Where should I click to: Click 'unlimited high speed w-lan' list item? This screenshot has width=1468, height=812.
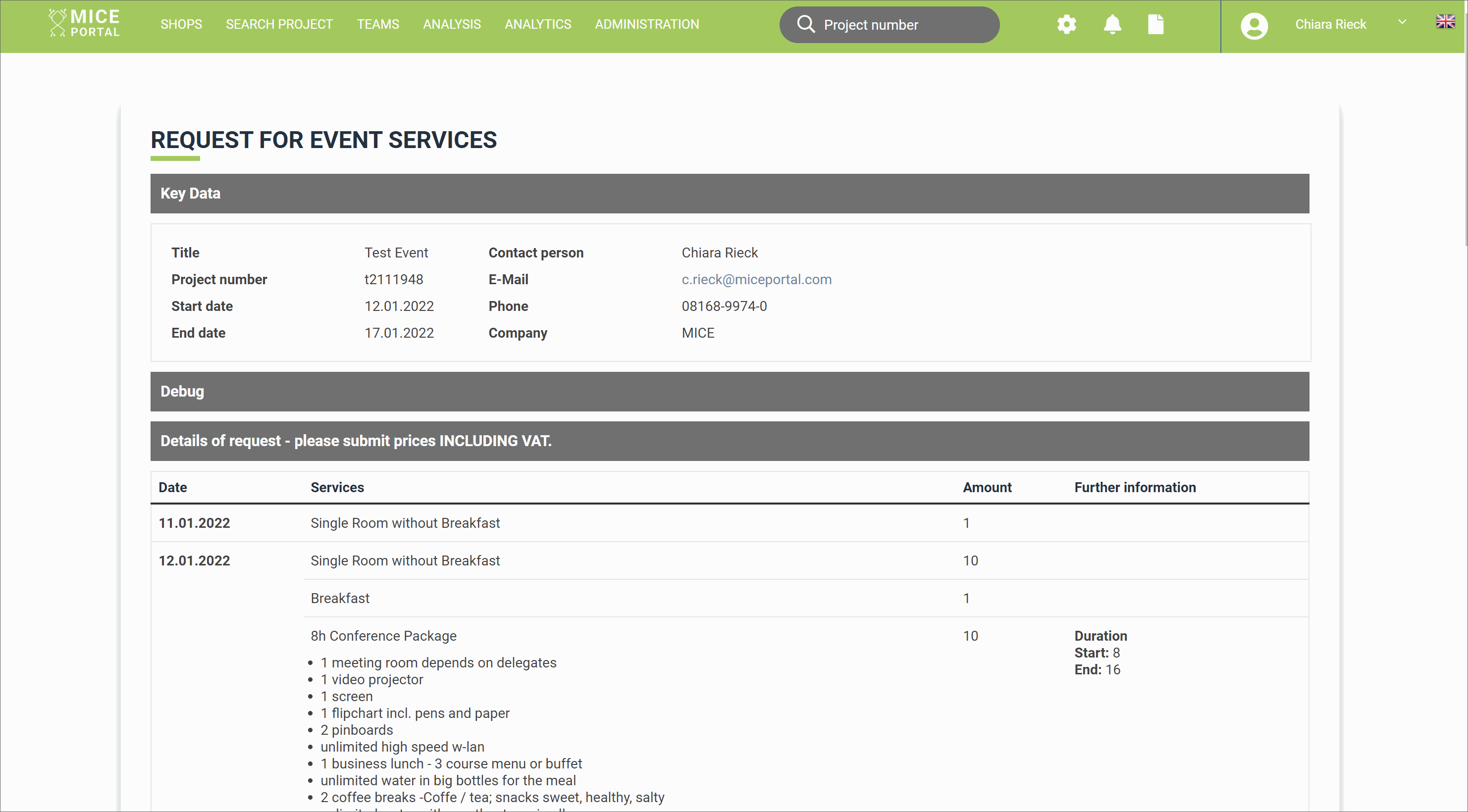coord(402,747)
